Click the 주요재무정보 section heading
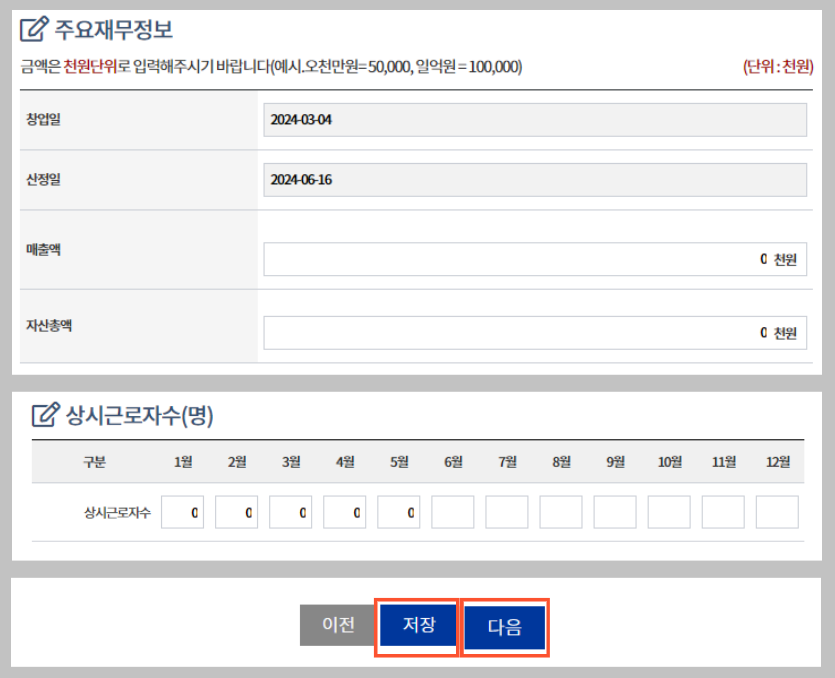This screenshot has width=835, height=678. (114, 29)
